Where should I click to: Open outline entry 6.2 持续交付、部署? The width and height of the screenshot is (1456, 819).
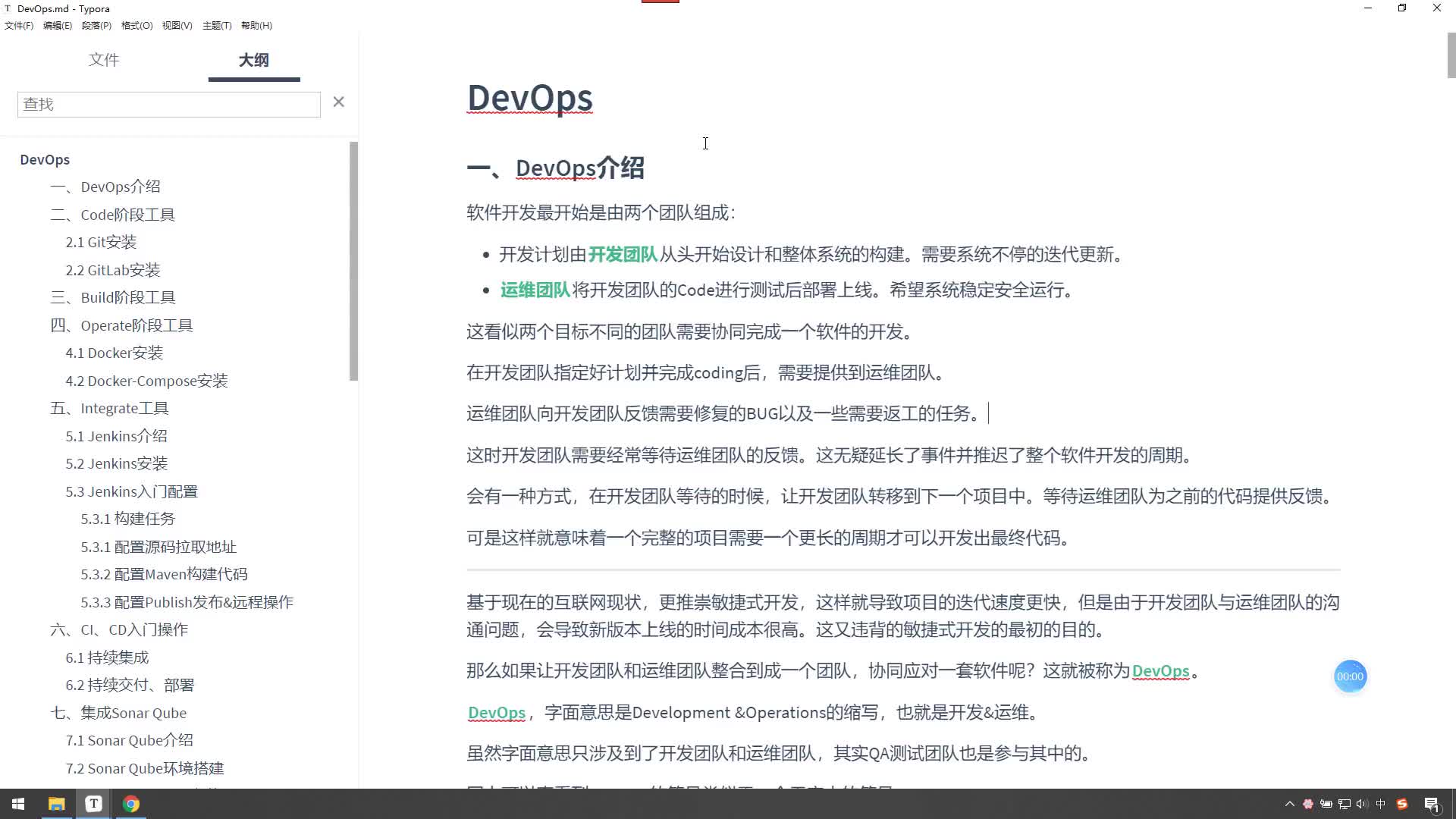coord(130,685)
